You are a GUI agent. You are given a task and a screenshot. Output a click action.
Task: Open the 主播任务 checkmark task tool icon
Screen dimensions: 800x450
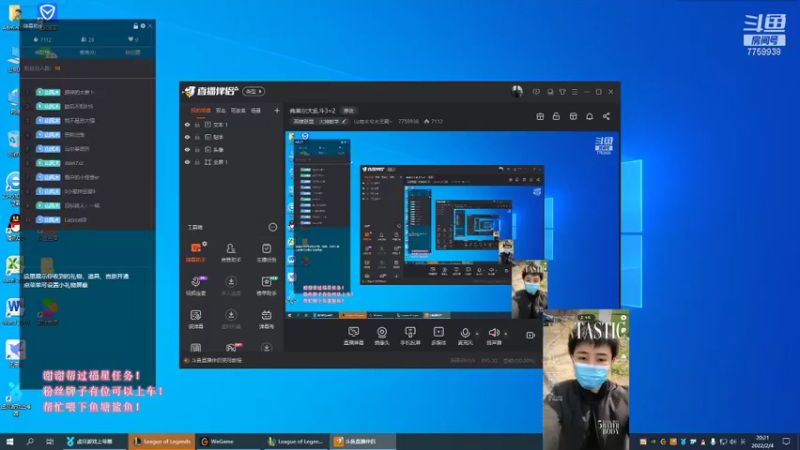point(266,252)
